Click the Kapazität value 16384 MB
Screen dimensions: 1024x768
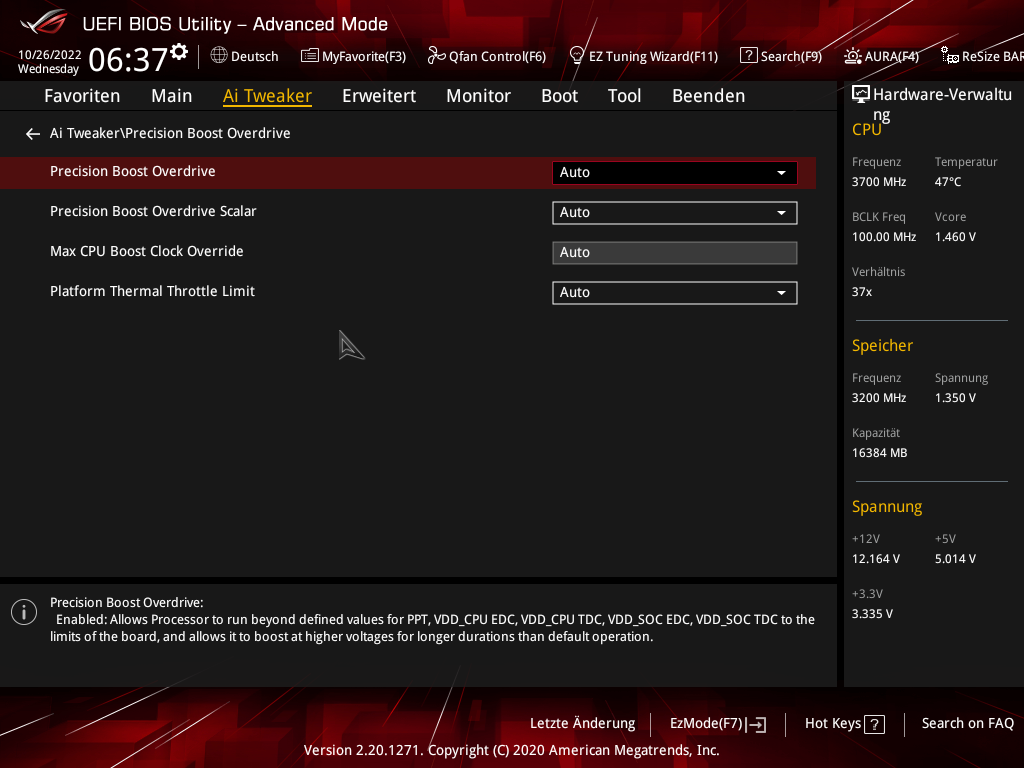[x=879, y=453]
